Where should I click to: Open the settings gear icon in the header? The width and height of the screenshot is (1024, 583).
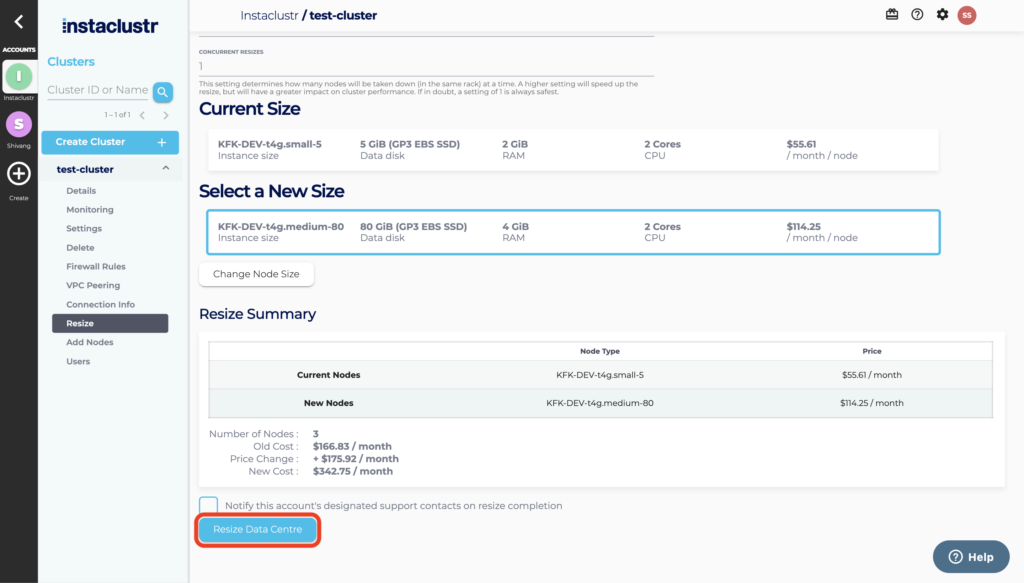click(942, 15)
